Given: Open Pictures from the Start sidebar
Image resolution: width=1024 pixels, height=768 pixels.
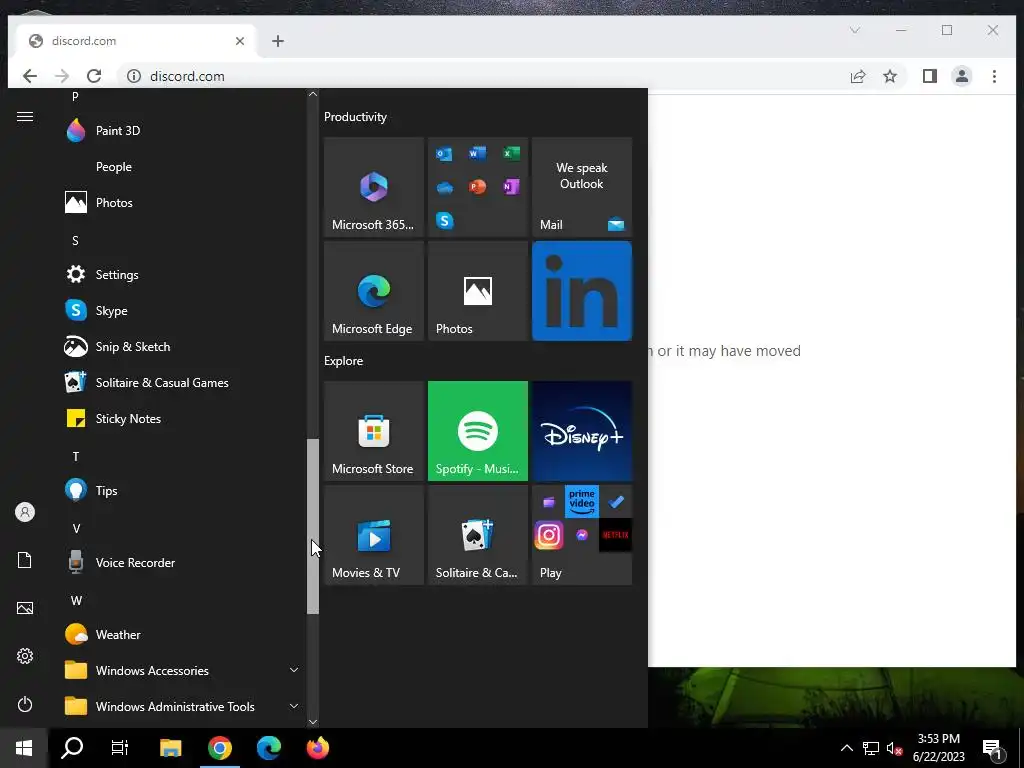Looking at the screenshot, I should click(25, 608).
